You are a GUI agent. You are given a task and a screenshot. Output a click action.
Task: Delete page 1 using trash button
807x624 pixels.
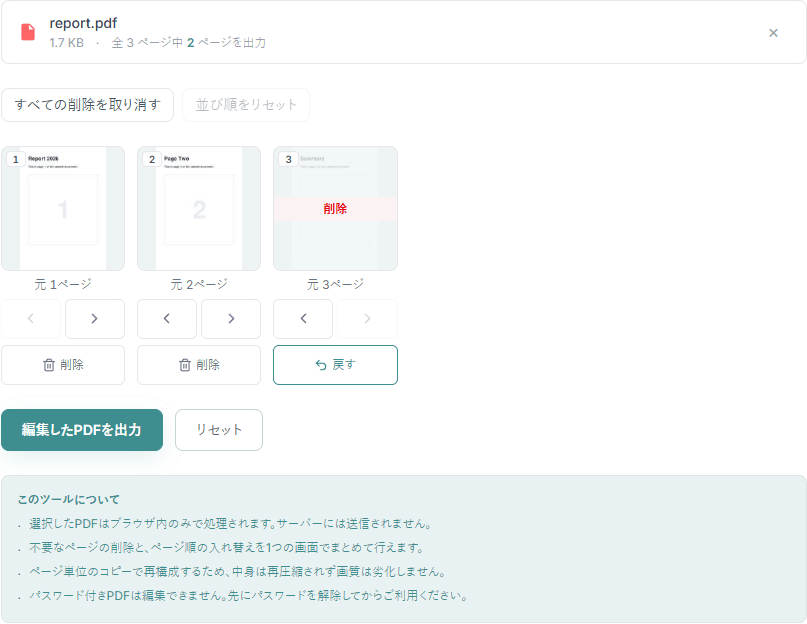tap(63, 365)
